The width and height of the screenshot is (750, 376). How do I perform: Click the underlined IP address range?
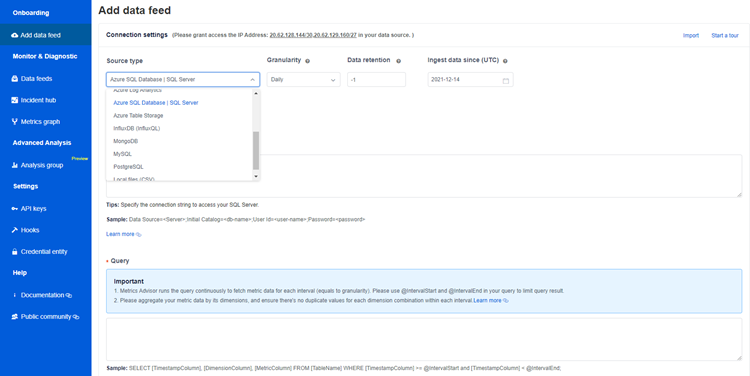coord(313,35)
